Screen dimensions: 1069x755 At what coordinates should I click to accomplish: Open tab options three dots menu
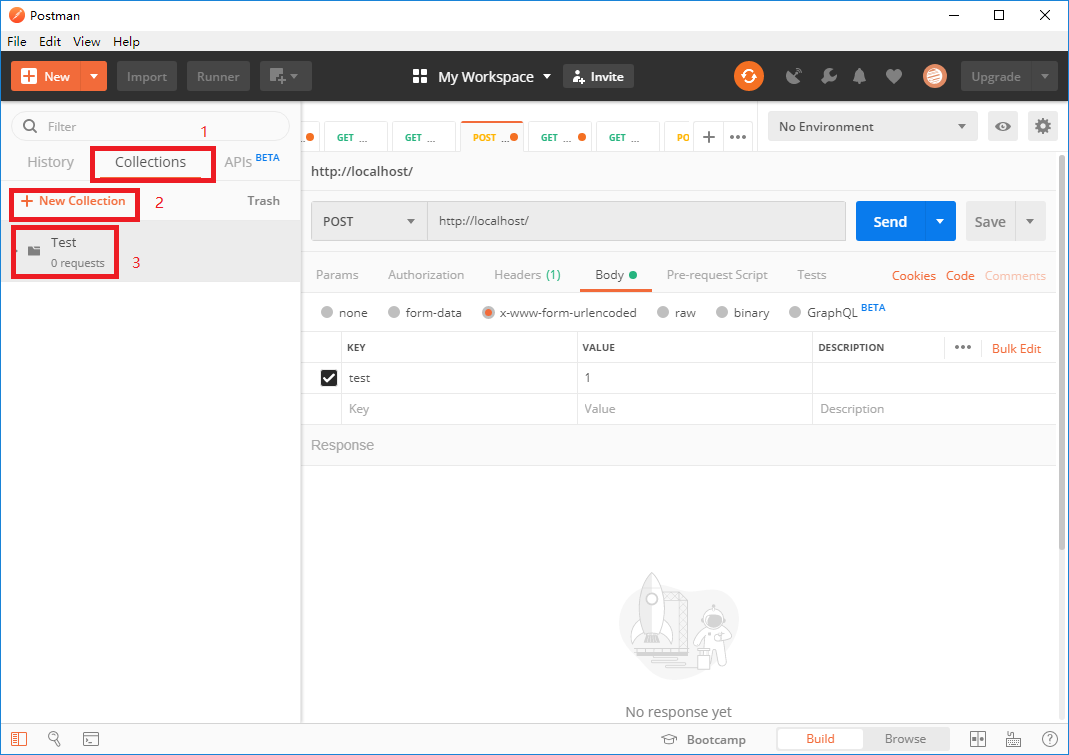point(738,137)
